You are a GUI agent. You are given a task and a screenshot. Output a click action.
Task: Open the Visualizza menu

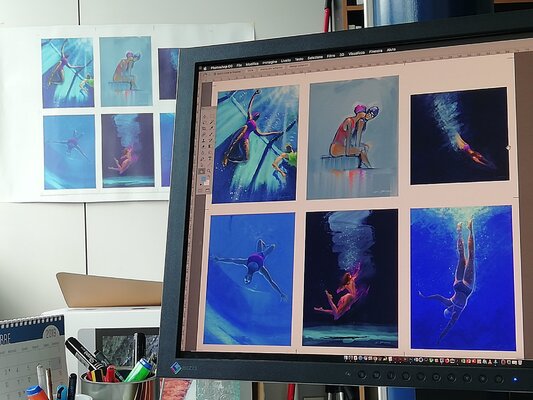[357, 53]
